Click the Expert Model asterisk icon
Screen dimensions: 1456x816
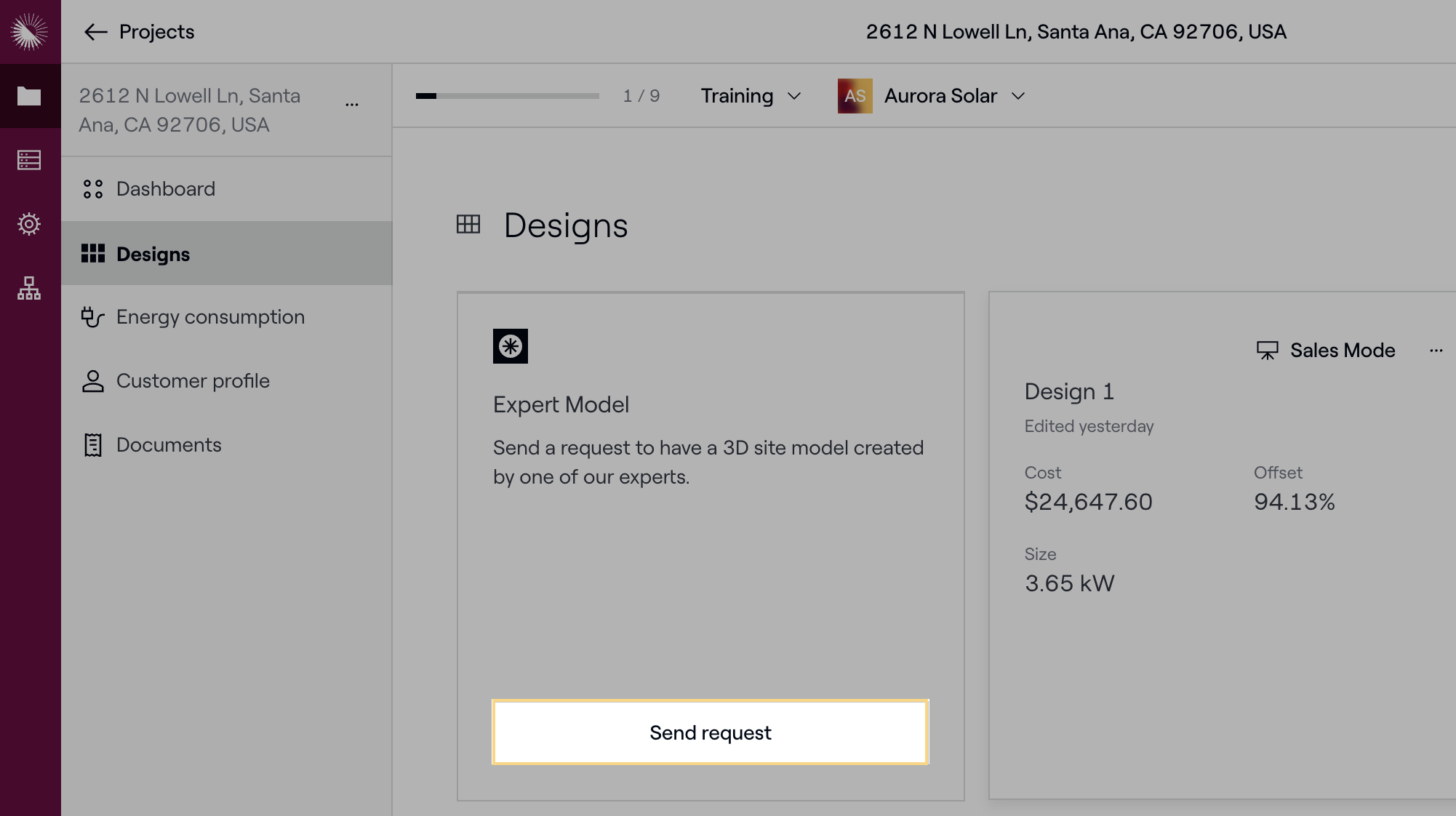click(510, 346)
